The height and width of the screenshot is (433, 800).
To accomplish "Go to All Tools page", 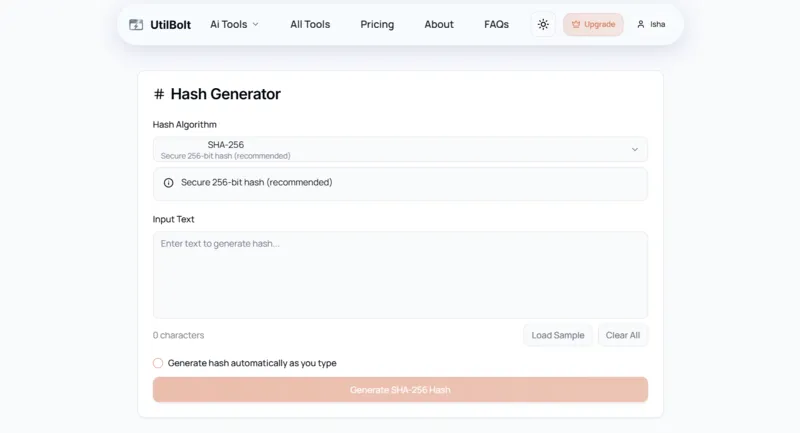I will tap(310, 24).
